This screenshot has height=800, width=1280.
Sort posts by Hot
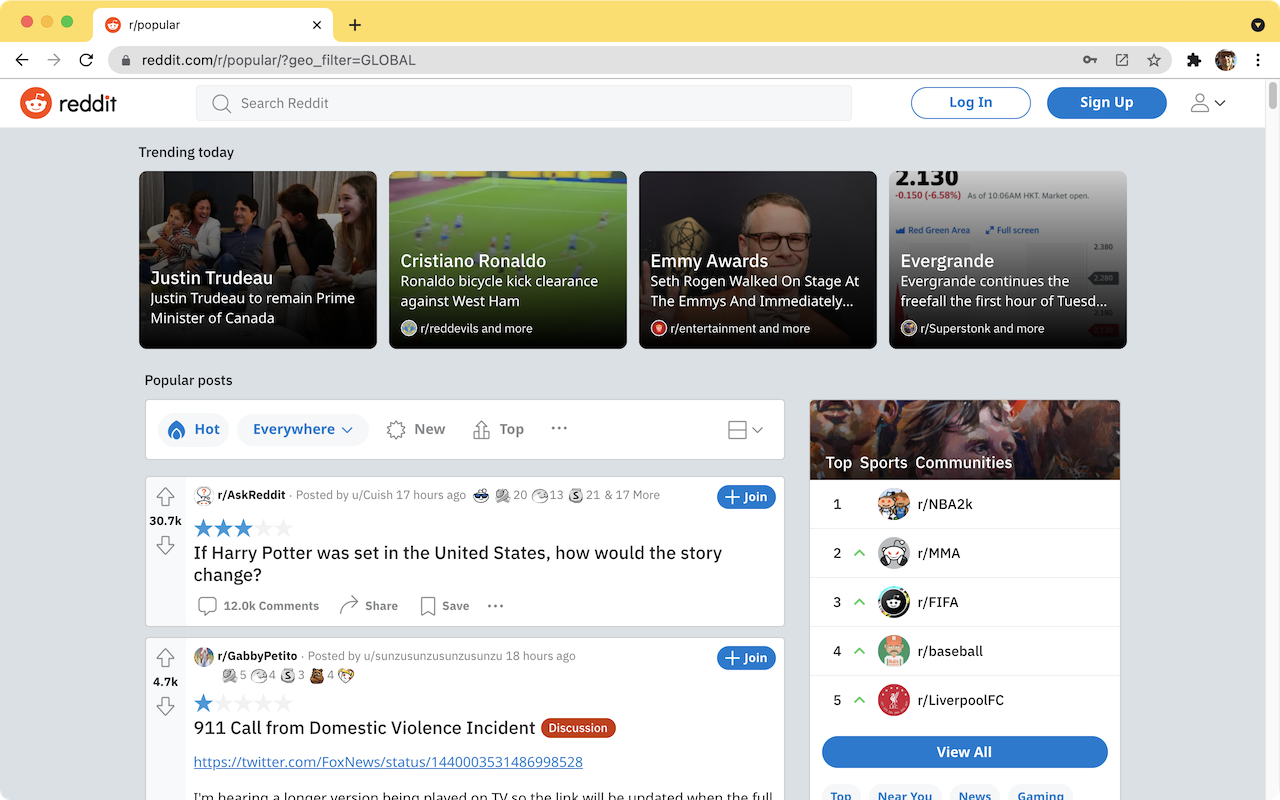194,430
